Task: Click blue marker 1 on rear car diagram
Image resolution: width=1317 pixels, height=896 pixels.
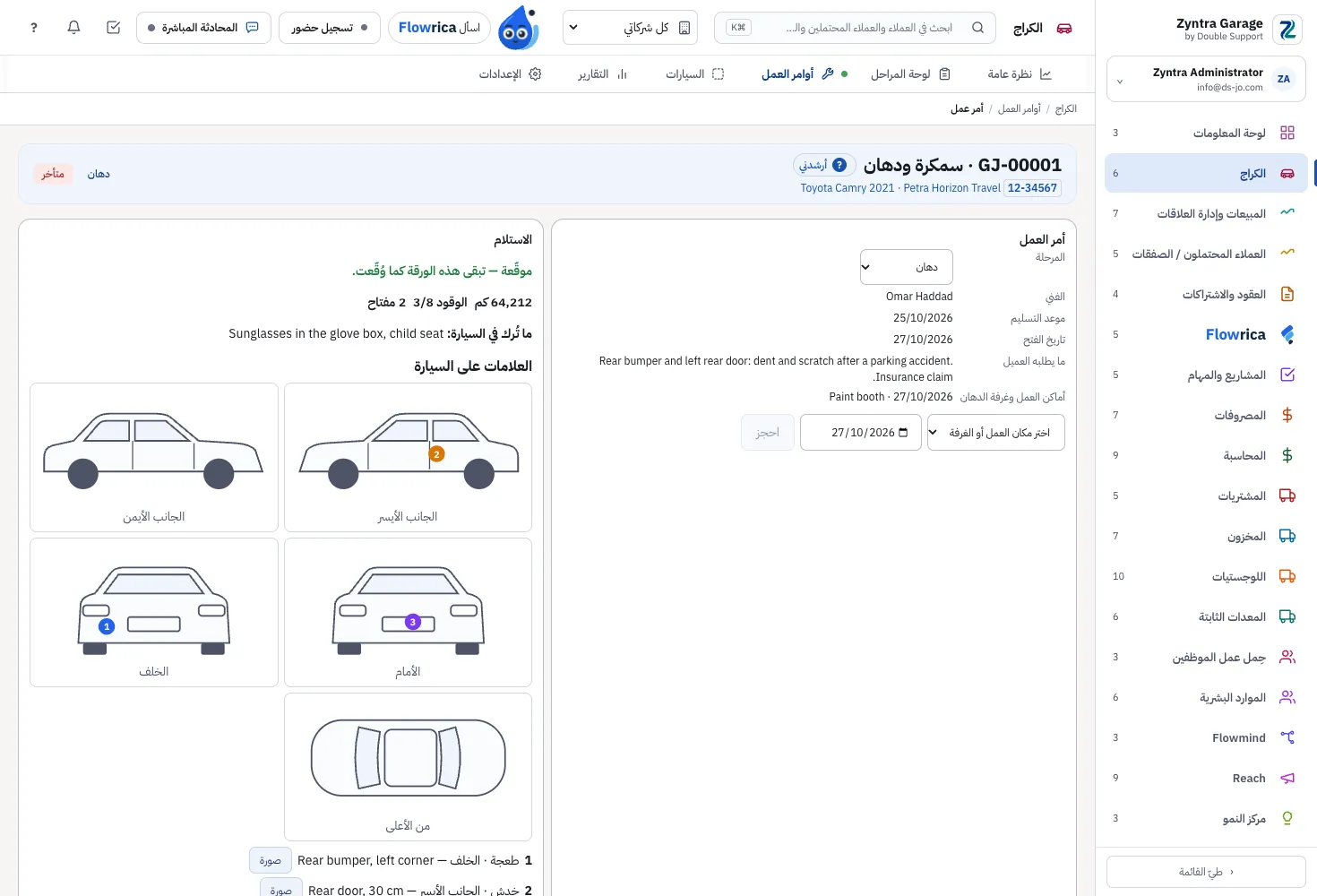Action: pos(107,626)
